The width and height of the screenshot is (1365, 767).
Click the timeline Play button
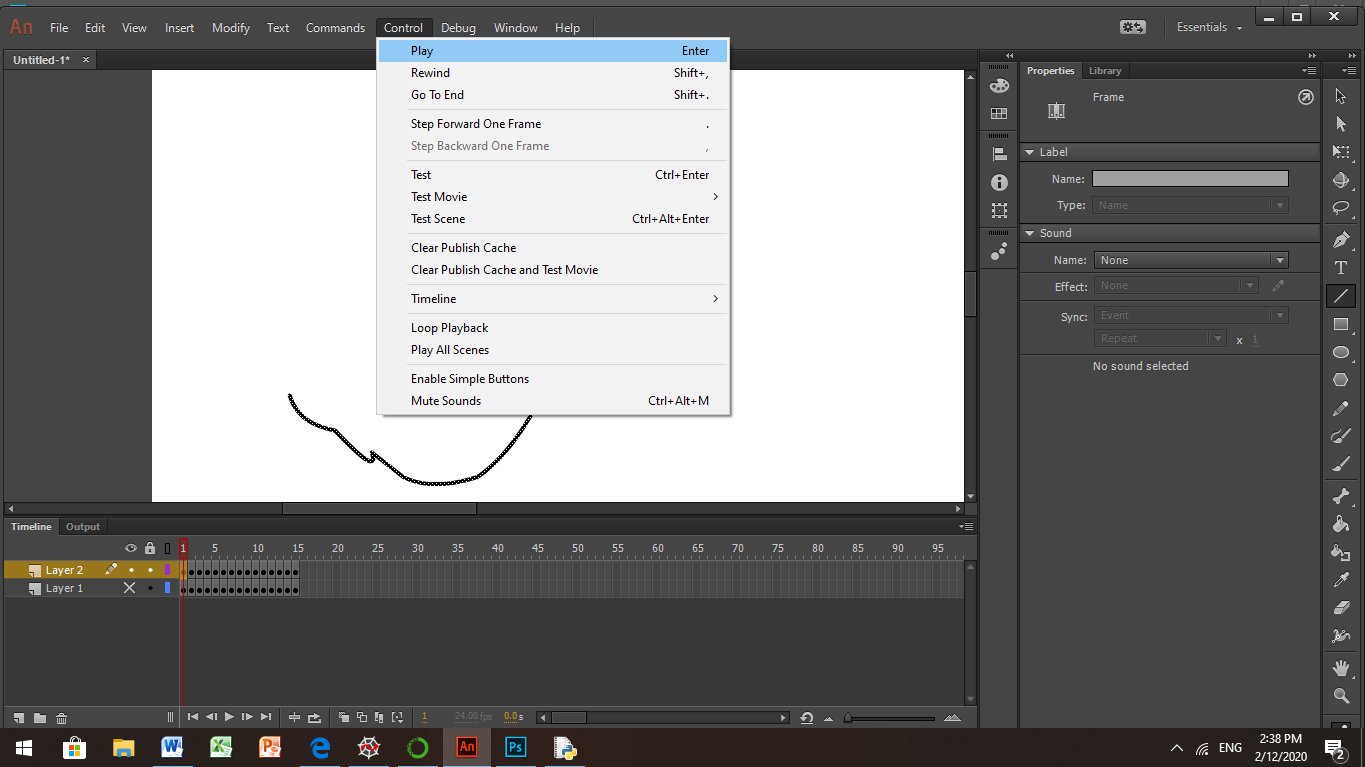(x=229, y=717)
